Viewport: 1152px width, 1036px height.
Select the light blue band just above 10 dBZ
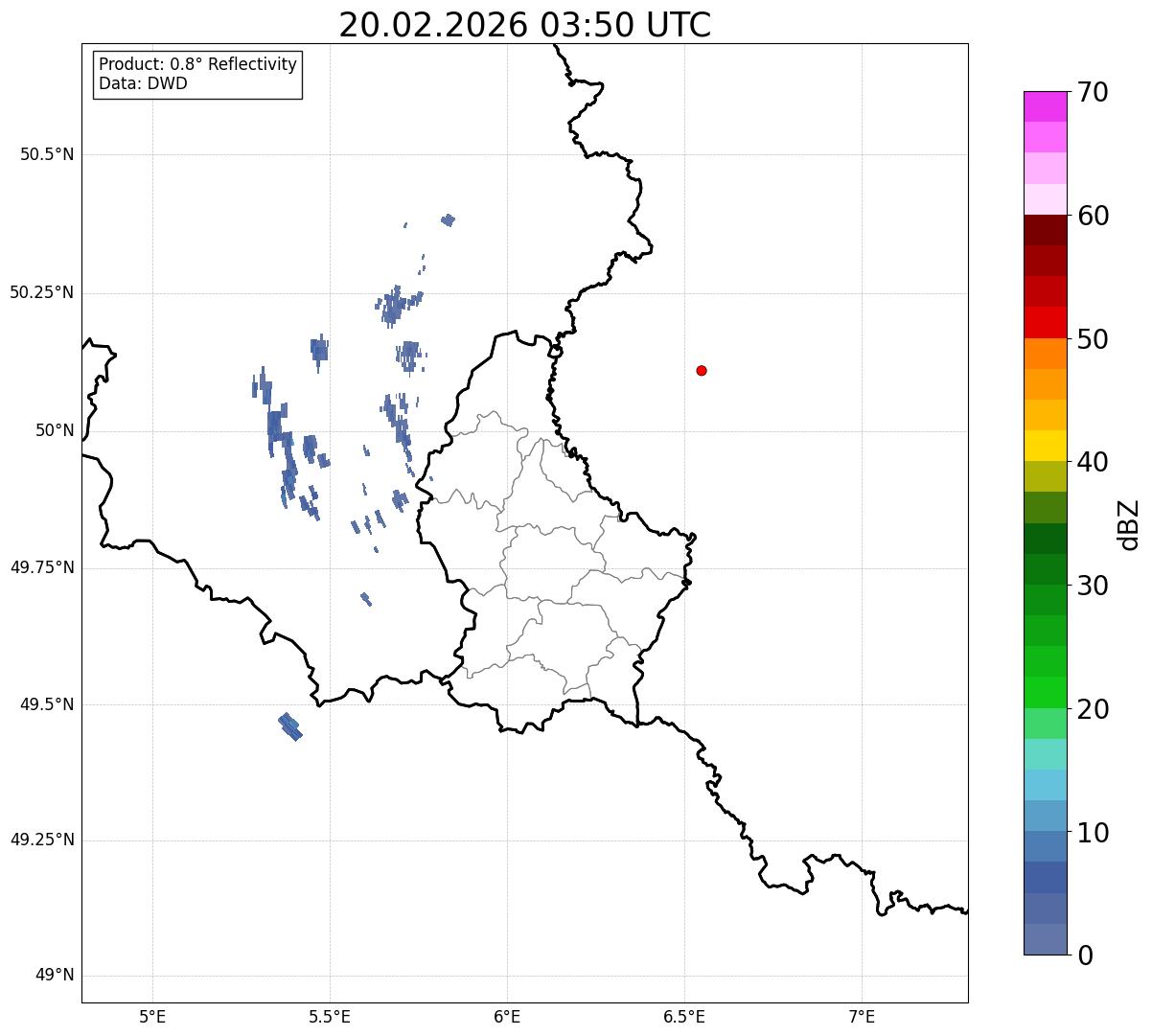coord(1045,816)
